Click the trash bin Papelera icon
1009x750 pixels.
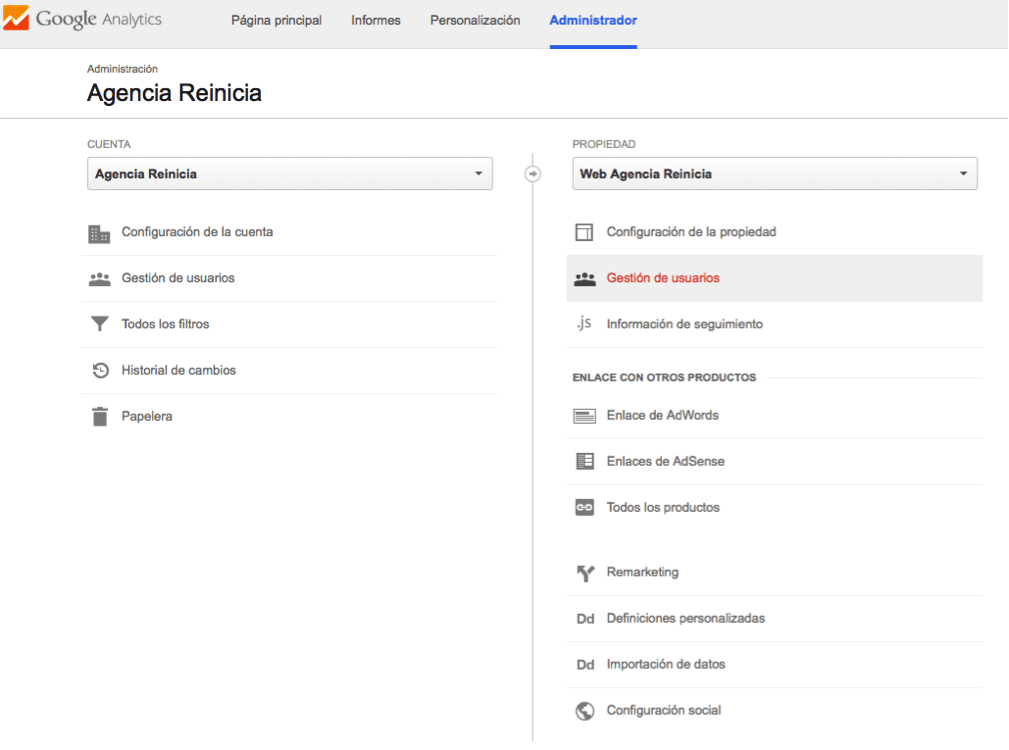[x=99, y=417]
